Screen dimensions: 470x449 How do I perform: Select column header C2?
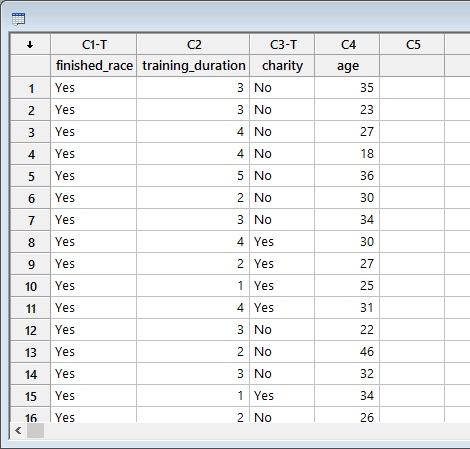pos(193,44)
